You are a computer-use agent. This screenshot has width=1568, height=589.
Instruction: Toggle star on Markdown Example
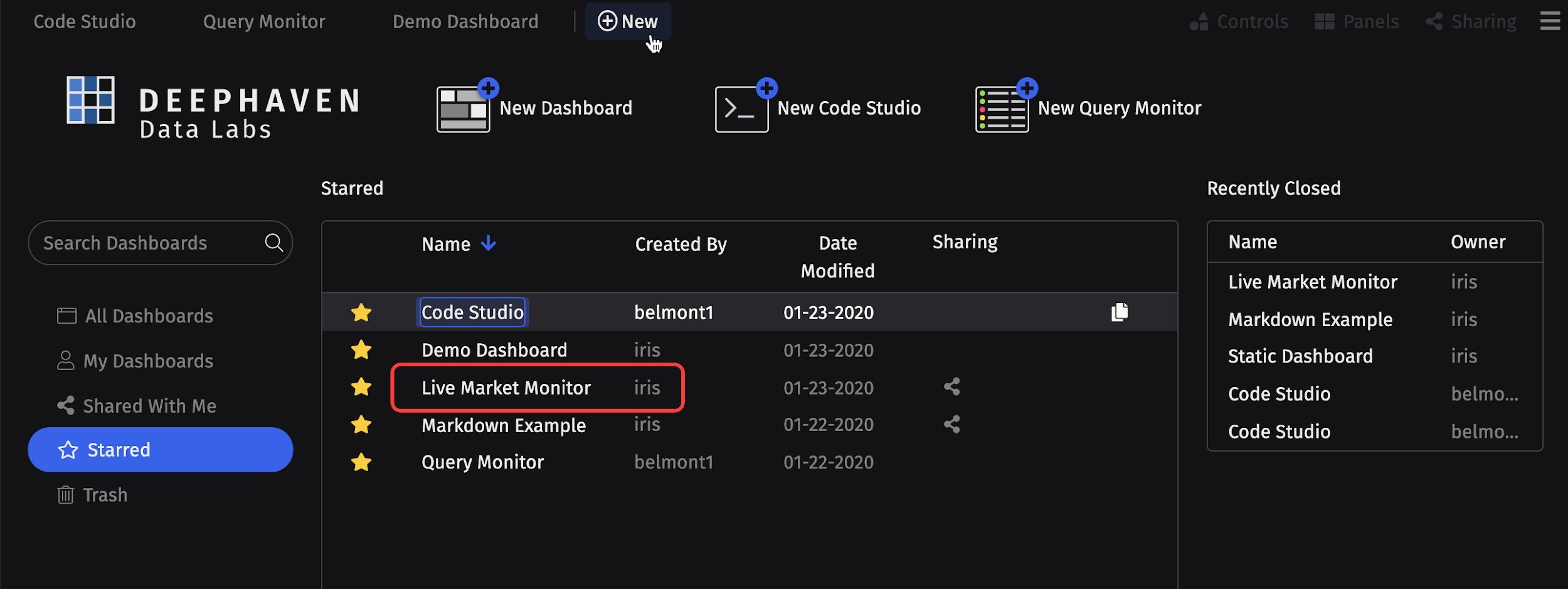coord(361,425)
